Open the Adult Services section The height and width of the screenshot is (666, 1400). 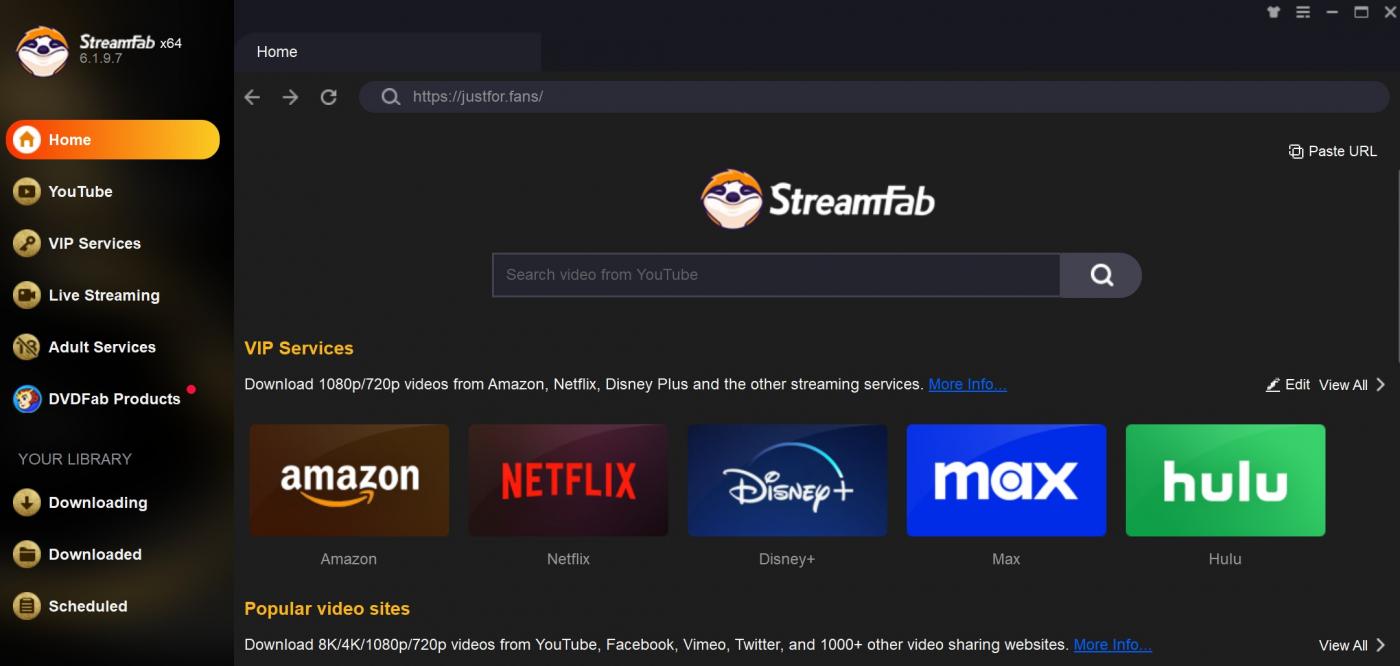101,347
